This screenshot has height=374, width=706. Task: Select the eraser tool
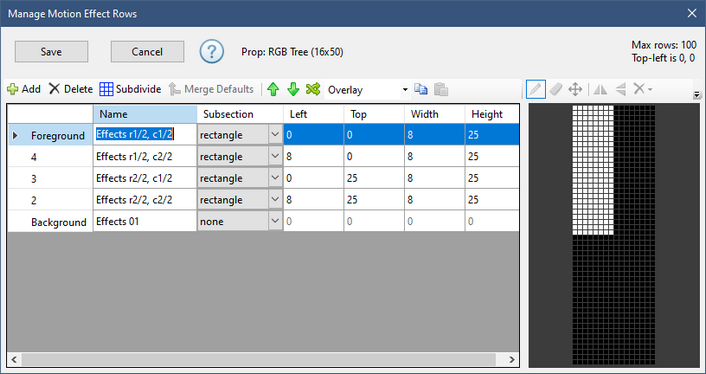556,89
